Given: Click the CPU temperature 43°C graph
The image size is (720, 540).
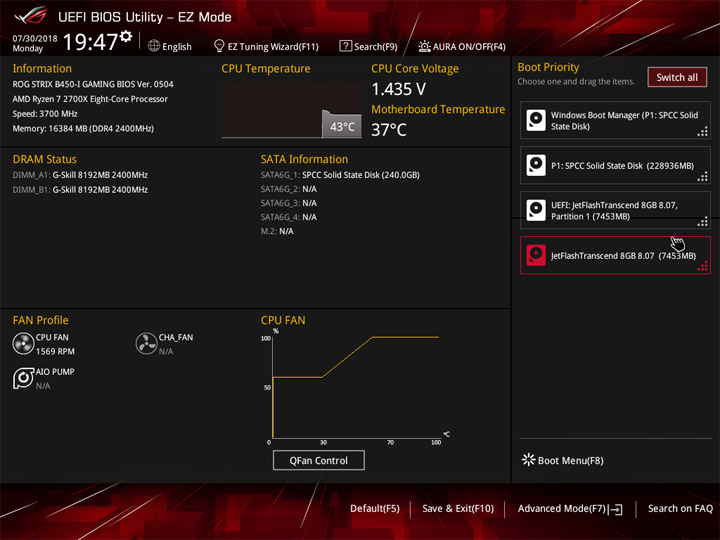Looking at the screenshot, I should coord(292,110).
